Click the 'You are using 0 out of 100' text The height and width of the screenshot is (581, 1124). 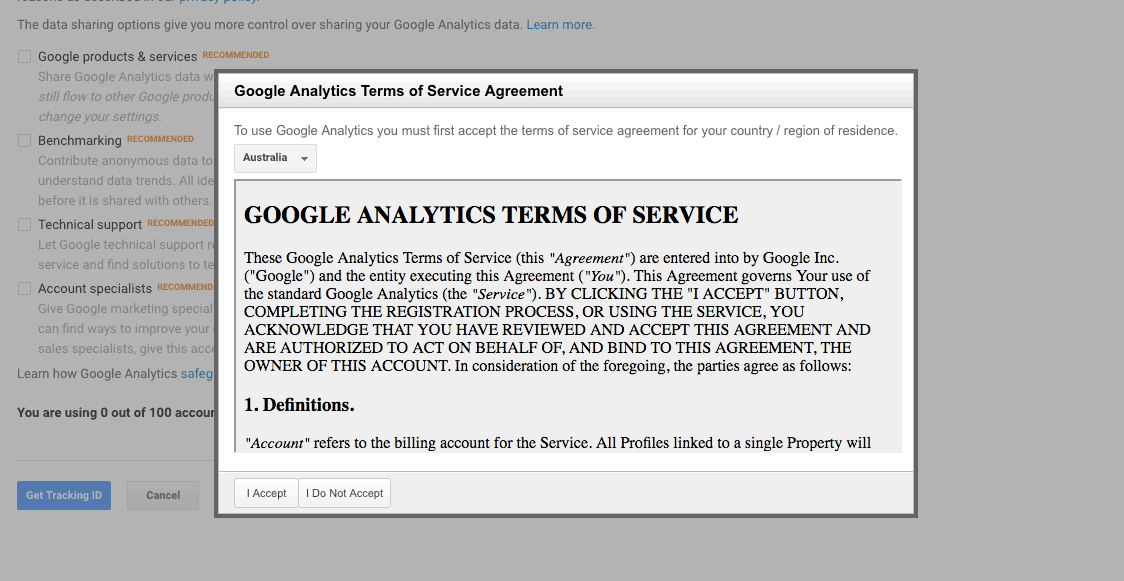pos(116,412)
